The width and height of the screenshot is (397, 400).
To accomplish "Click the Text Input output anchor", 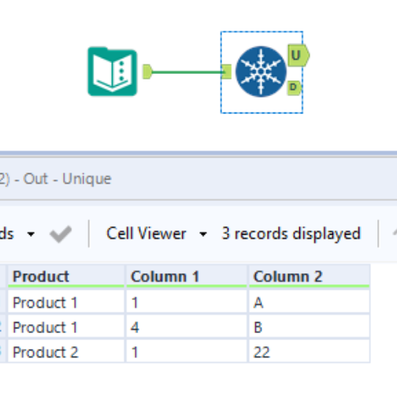I will [148, 72].
